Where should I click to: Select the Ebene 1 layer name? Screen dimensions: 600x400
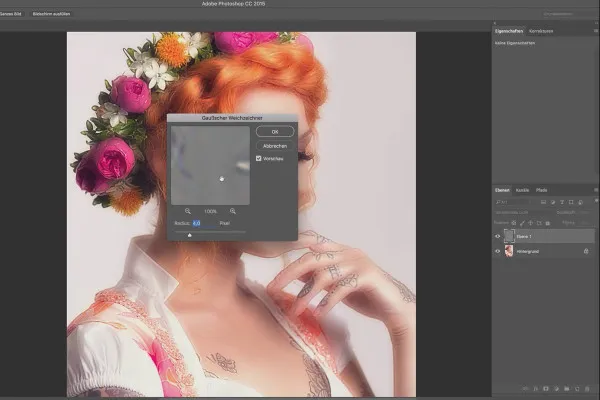click(x=524, y=237)
